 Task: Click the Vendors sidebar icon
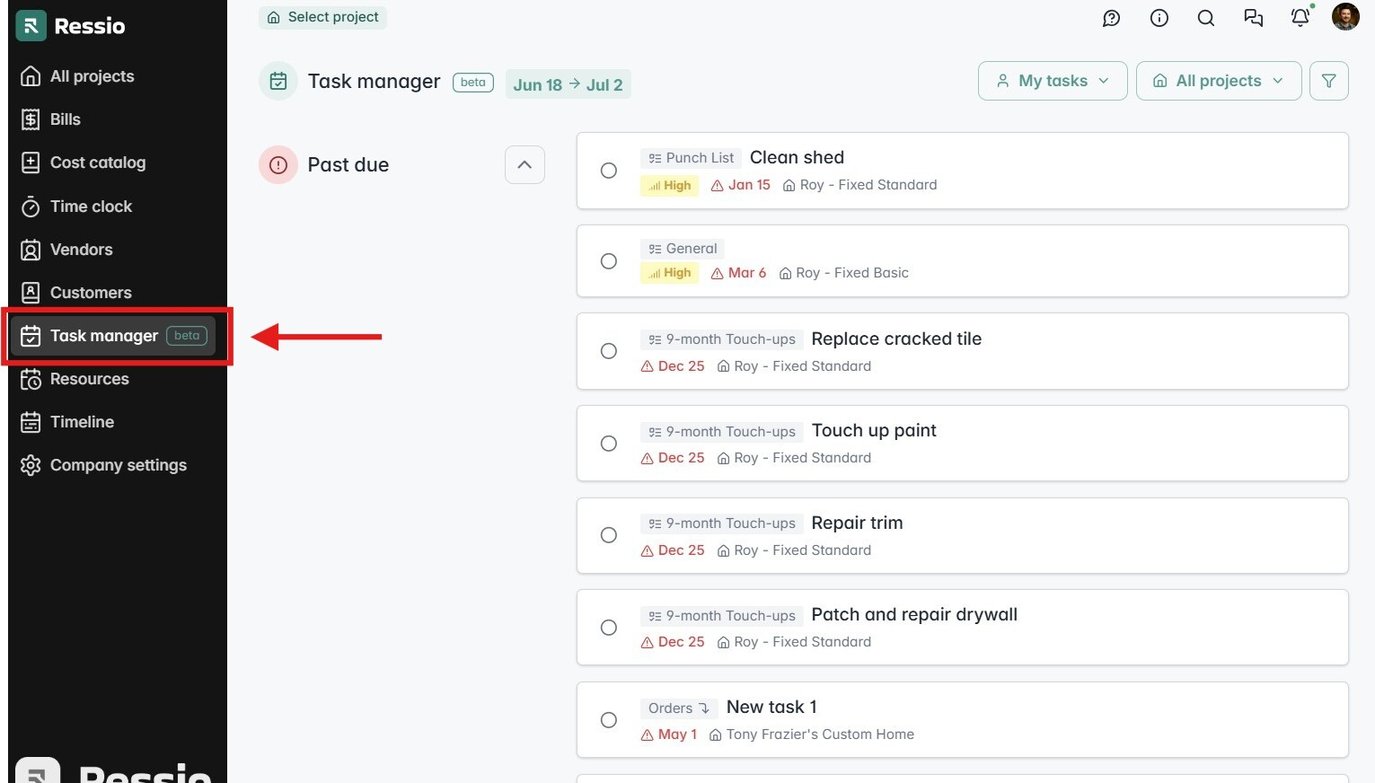[x=30, y=249]
